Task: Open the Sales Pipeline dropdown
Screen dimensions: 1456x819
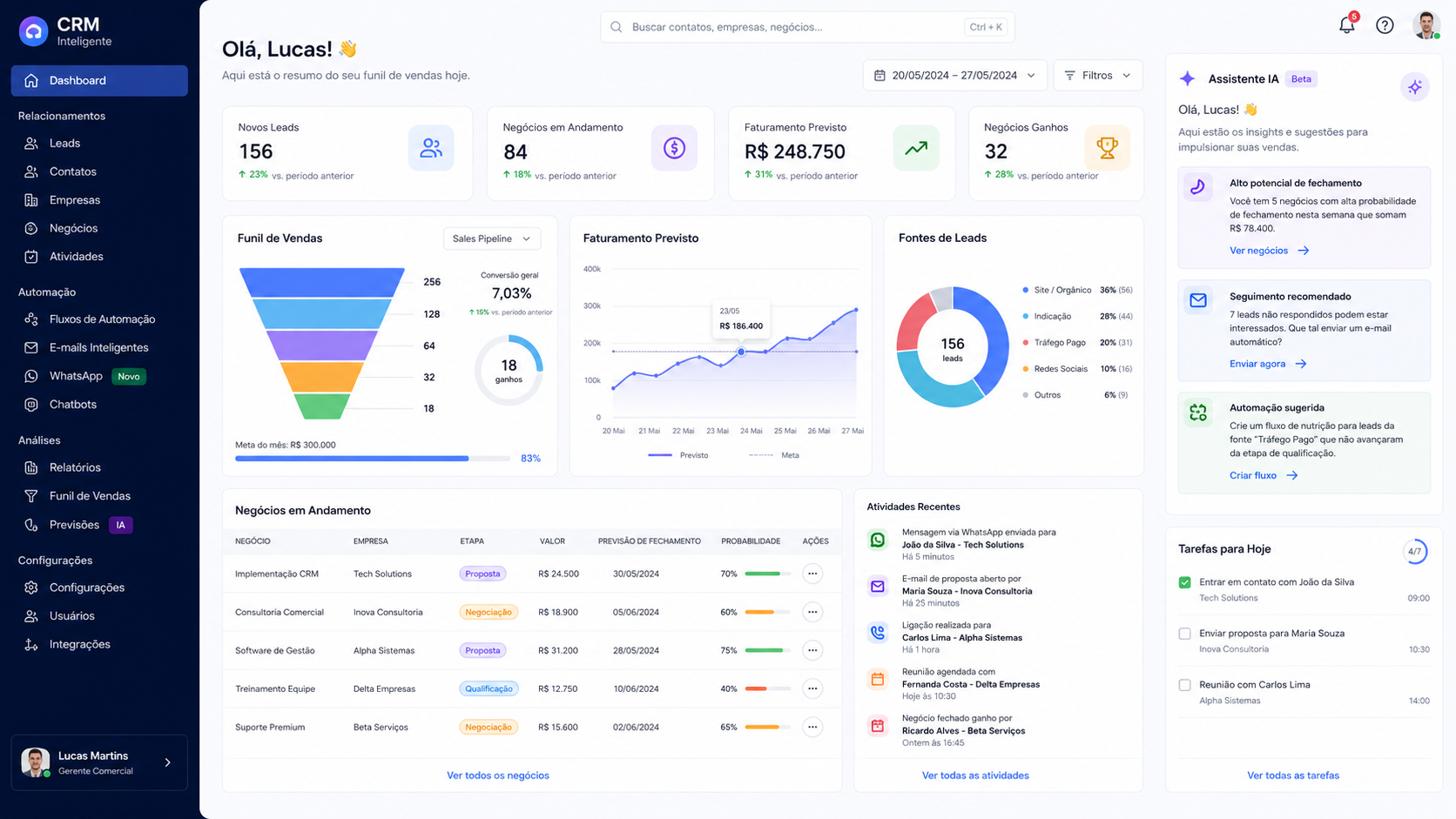Action: pos(492,238)
